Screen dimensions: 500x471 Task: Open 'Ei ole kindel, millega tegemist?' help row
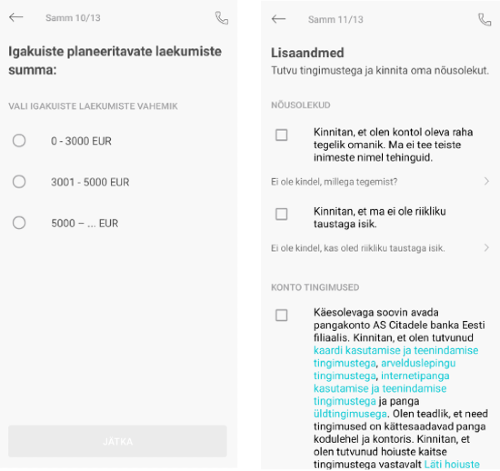380,182
